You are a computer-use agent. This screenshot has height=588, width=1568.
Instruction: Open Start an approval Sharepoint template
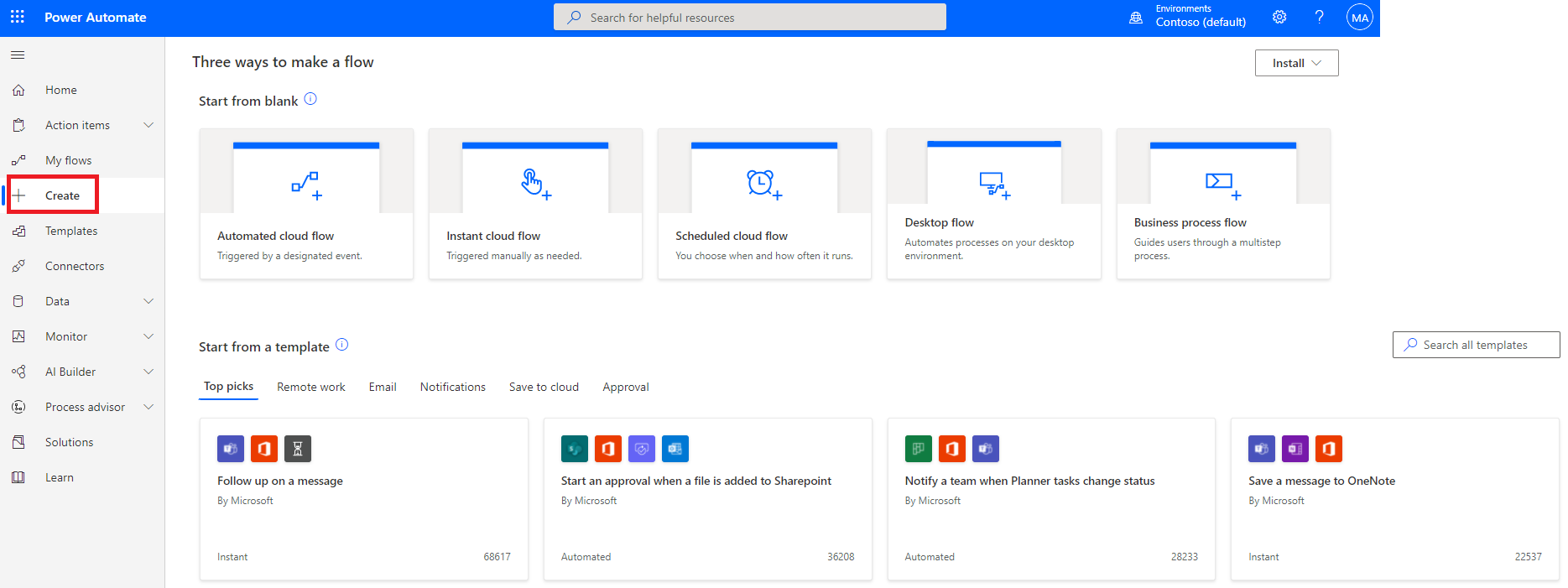tap(707, 499)
